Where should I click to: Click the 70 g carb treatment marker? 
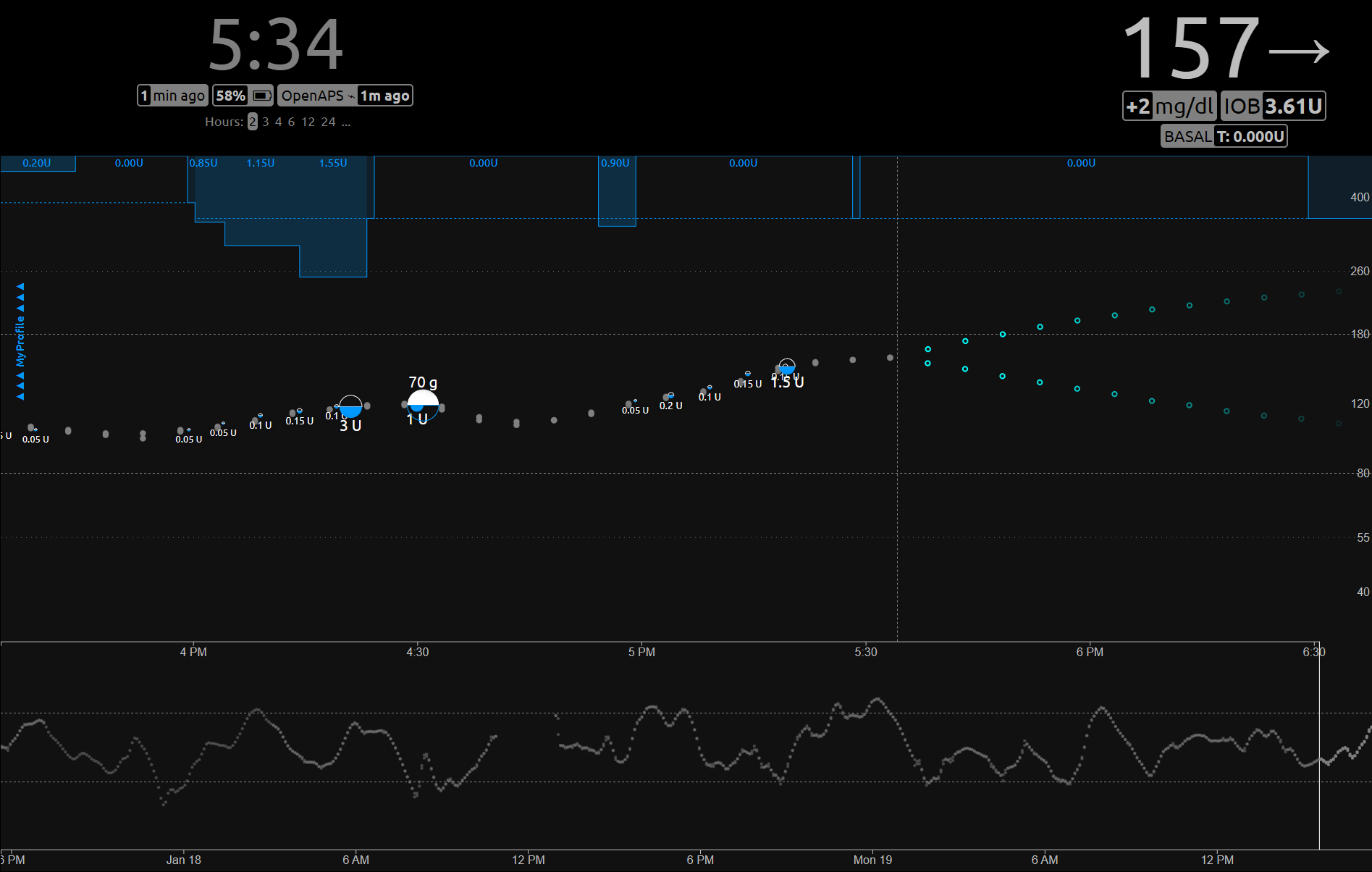[x=423, y=402]
